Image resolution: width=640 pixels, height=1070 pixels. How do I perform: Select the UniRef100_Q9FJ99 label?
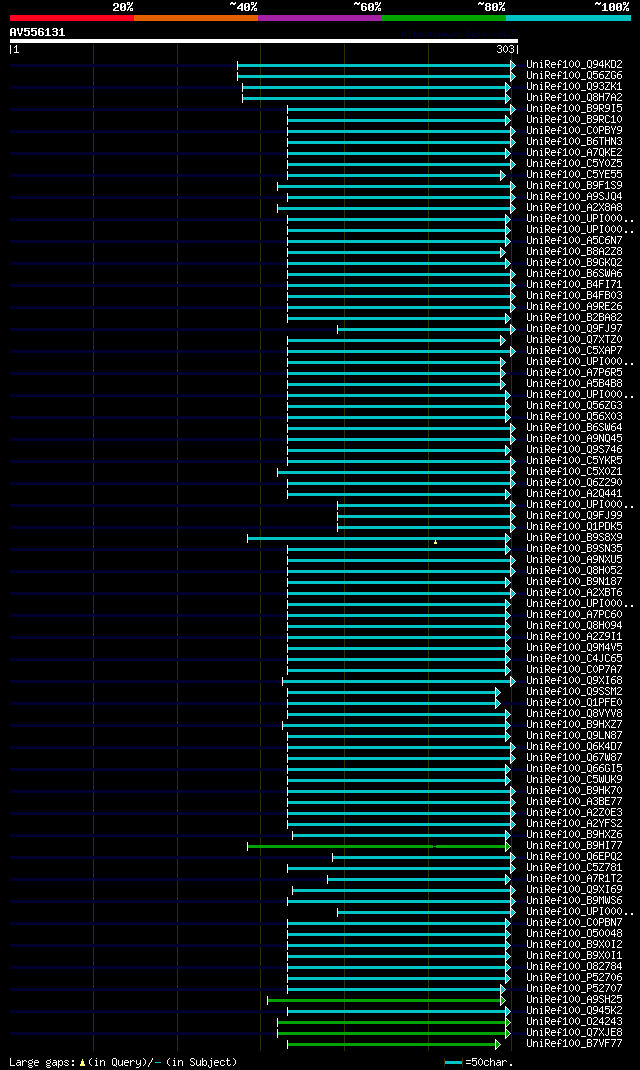pyautogui.click(x=574, y=516)
